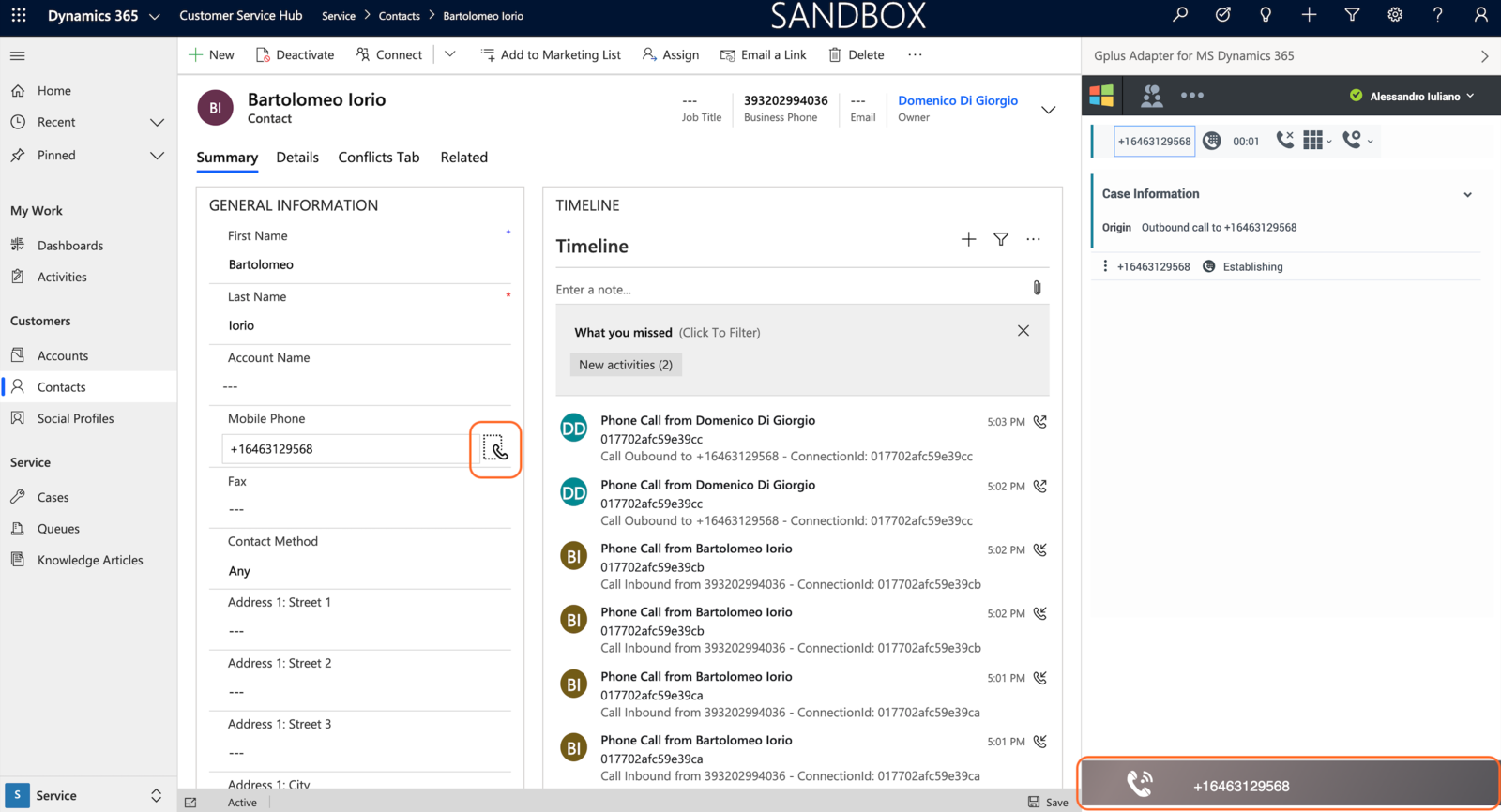
Task: Attach a file with the paperclip icon
Action: [x=1037, y=288]
